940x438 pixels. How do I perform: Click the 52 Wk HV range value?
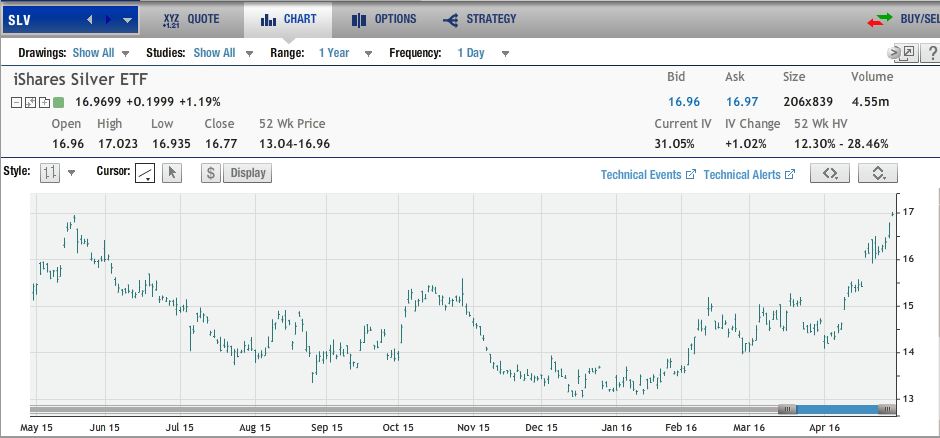(841, 144)
